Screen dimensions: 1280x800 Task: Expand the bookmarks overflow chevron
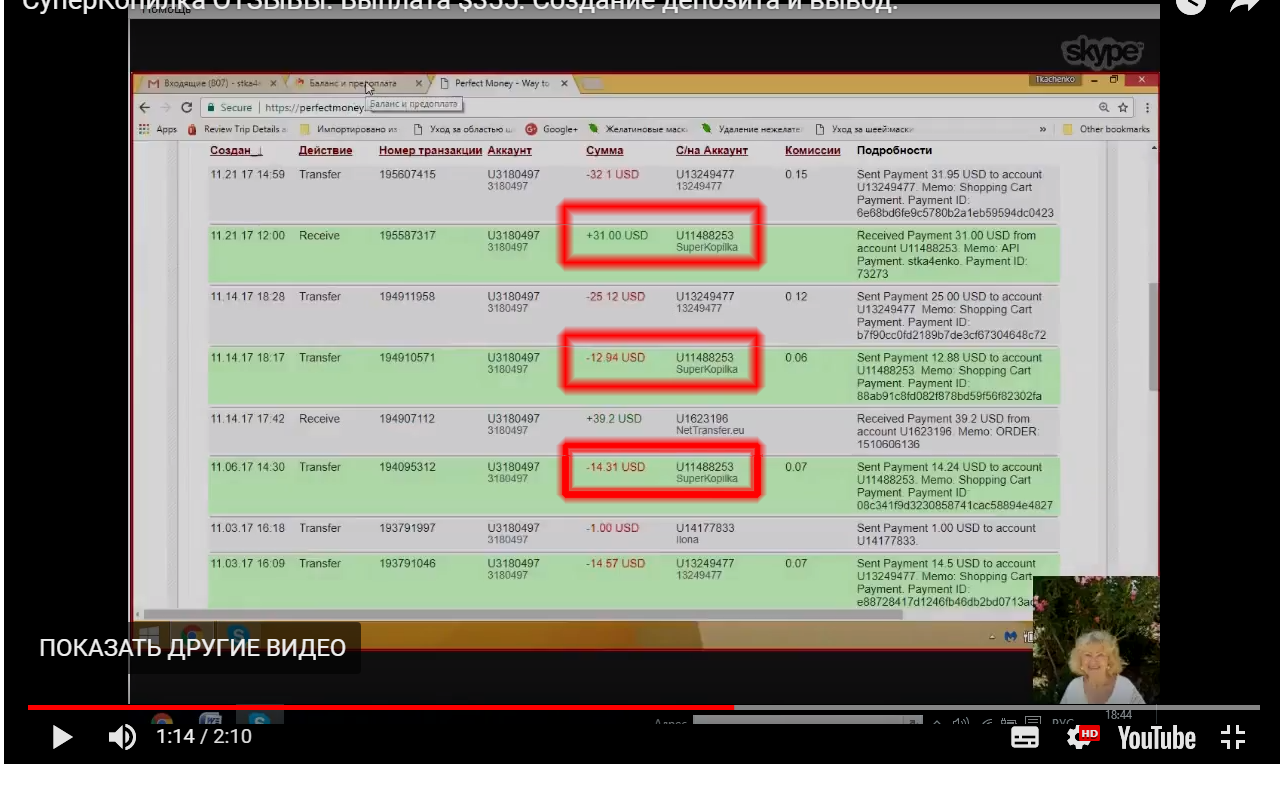pyautogui.click(x=1043, y=129)
